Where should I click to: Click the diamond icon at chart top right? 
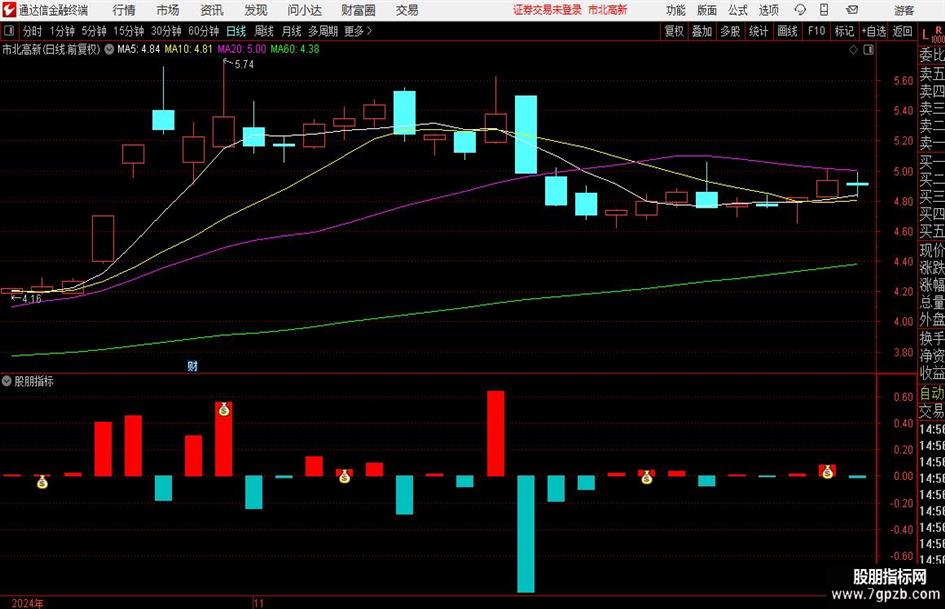[853, 50]
